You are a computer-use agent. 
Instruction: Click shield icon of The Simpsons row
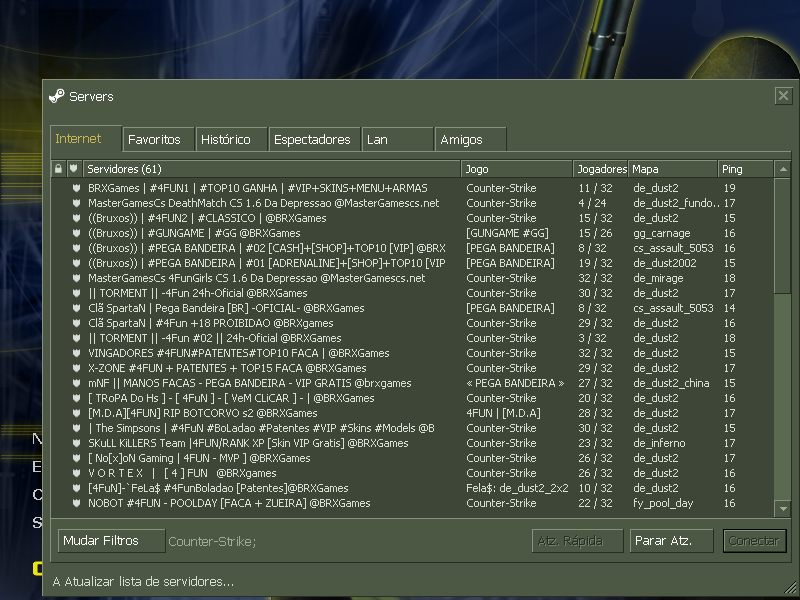(x=77, y=428)
